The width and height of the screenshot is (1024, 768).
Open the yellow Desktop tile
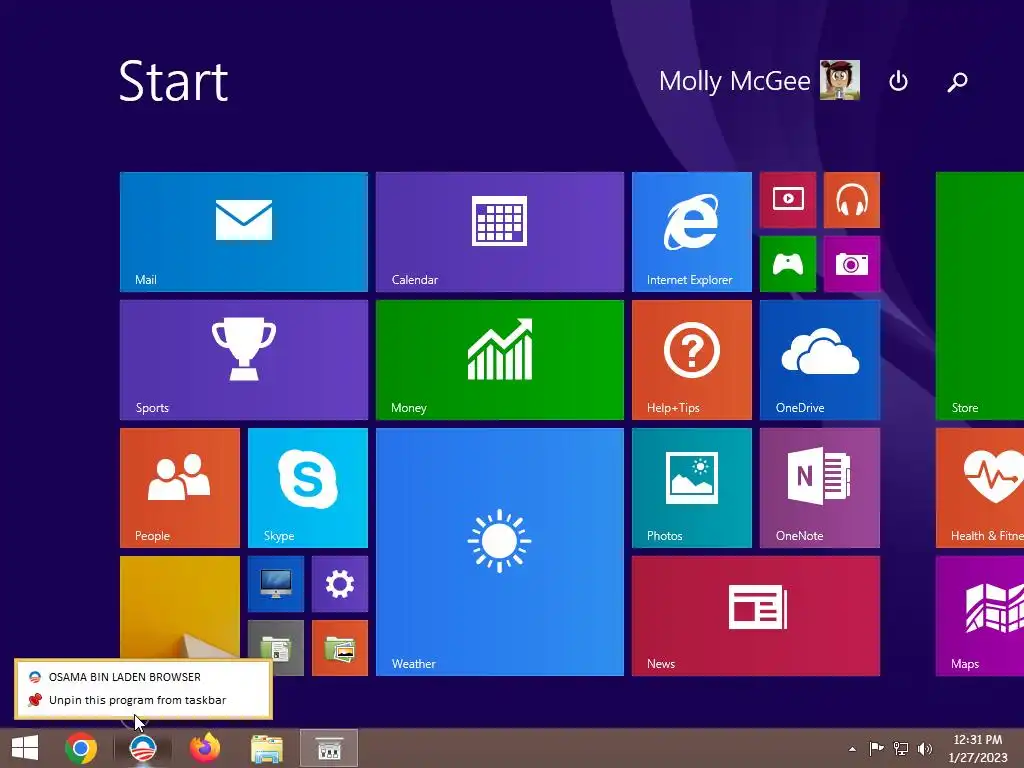coord(180,607)
